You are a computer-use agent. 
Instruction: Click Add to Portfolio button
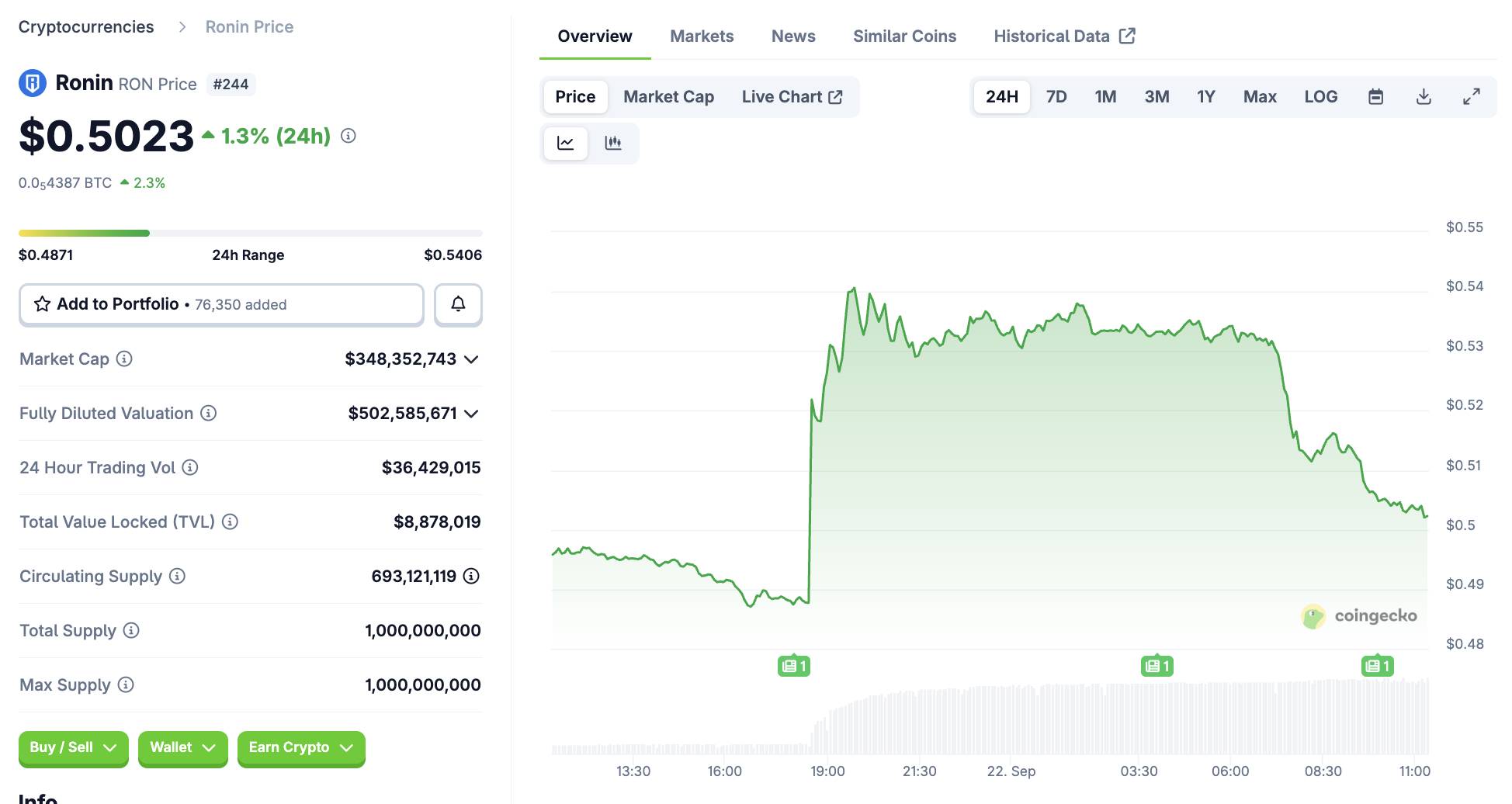pos(221,304)
